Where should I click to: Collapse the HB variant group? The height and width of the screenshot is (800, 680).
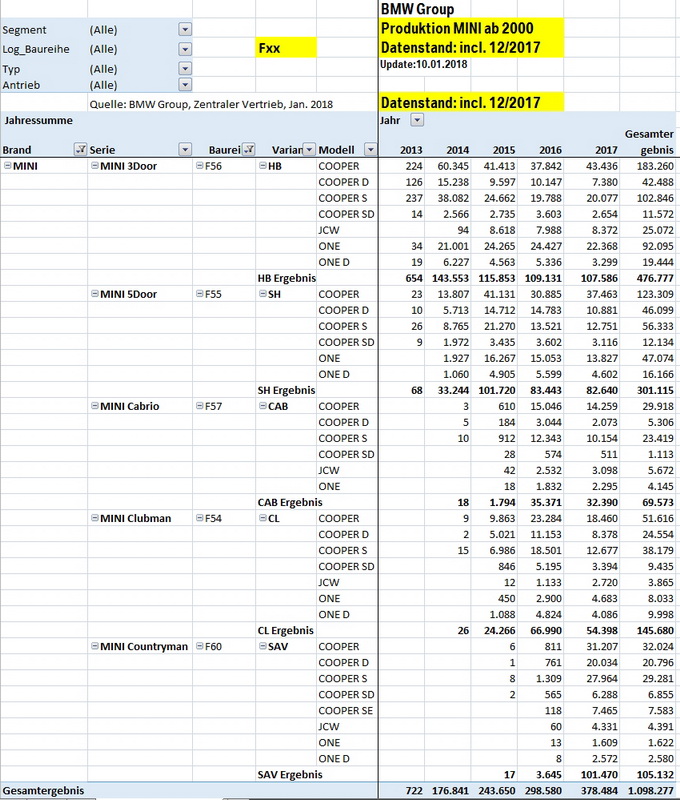pos(262,165)
